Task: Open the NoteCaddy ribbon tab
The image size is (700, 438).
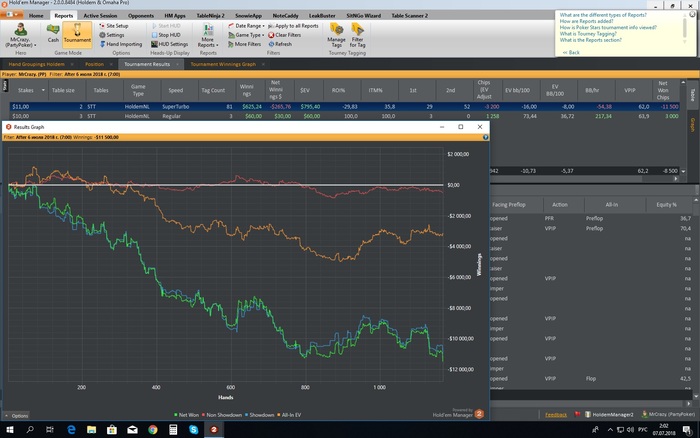Action: click(x=285, y=15)
